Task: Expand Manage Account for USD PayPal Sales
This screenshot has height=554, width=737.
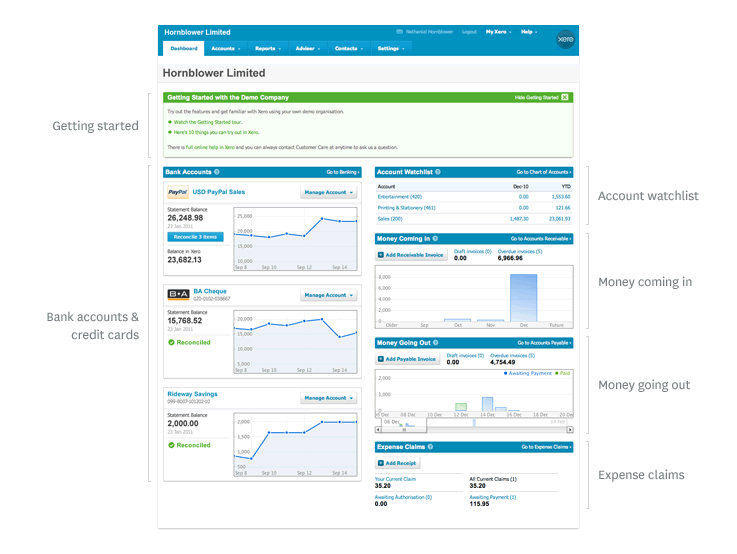Action: pyautogui.click(x=328, y=193)
